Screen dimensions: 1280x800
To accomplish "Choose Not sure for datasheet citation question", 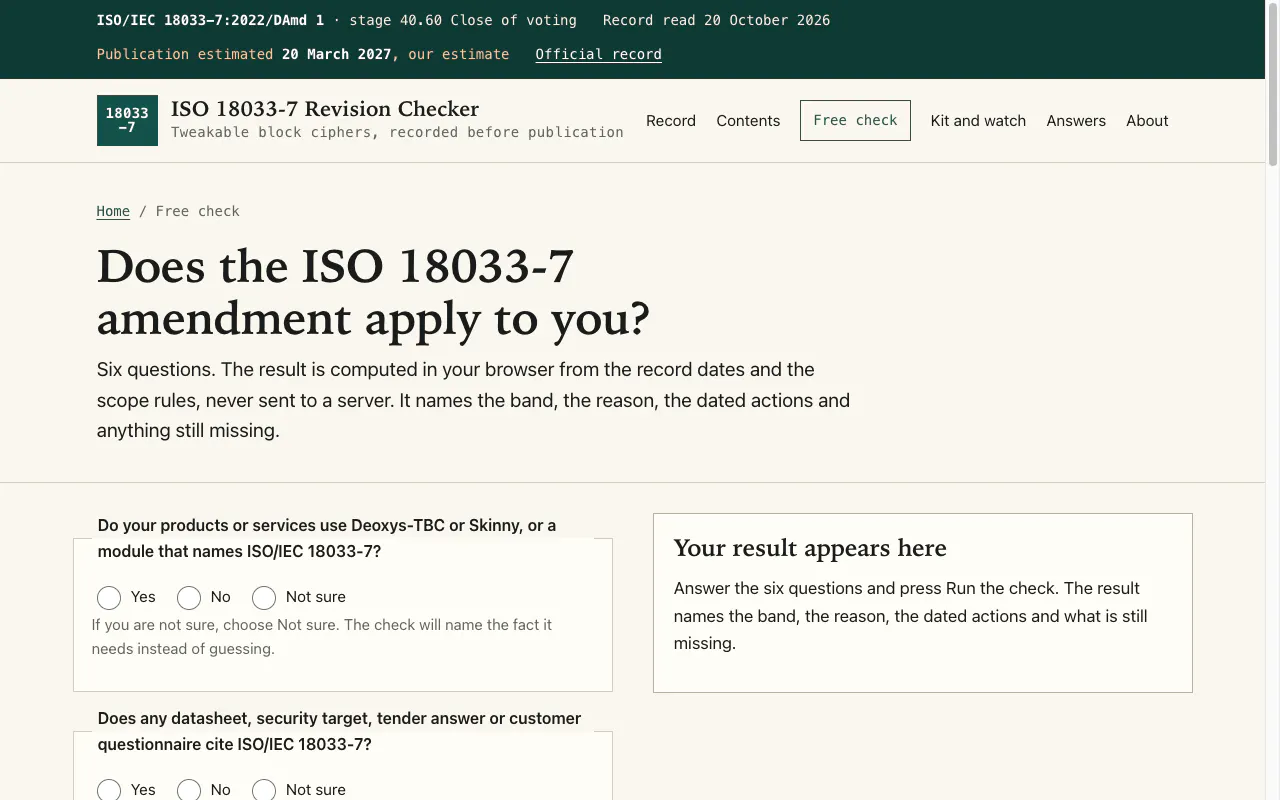I will tap(264, 790).
